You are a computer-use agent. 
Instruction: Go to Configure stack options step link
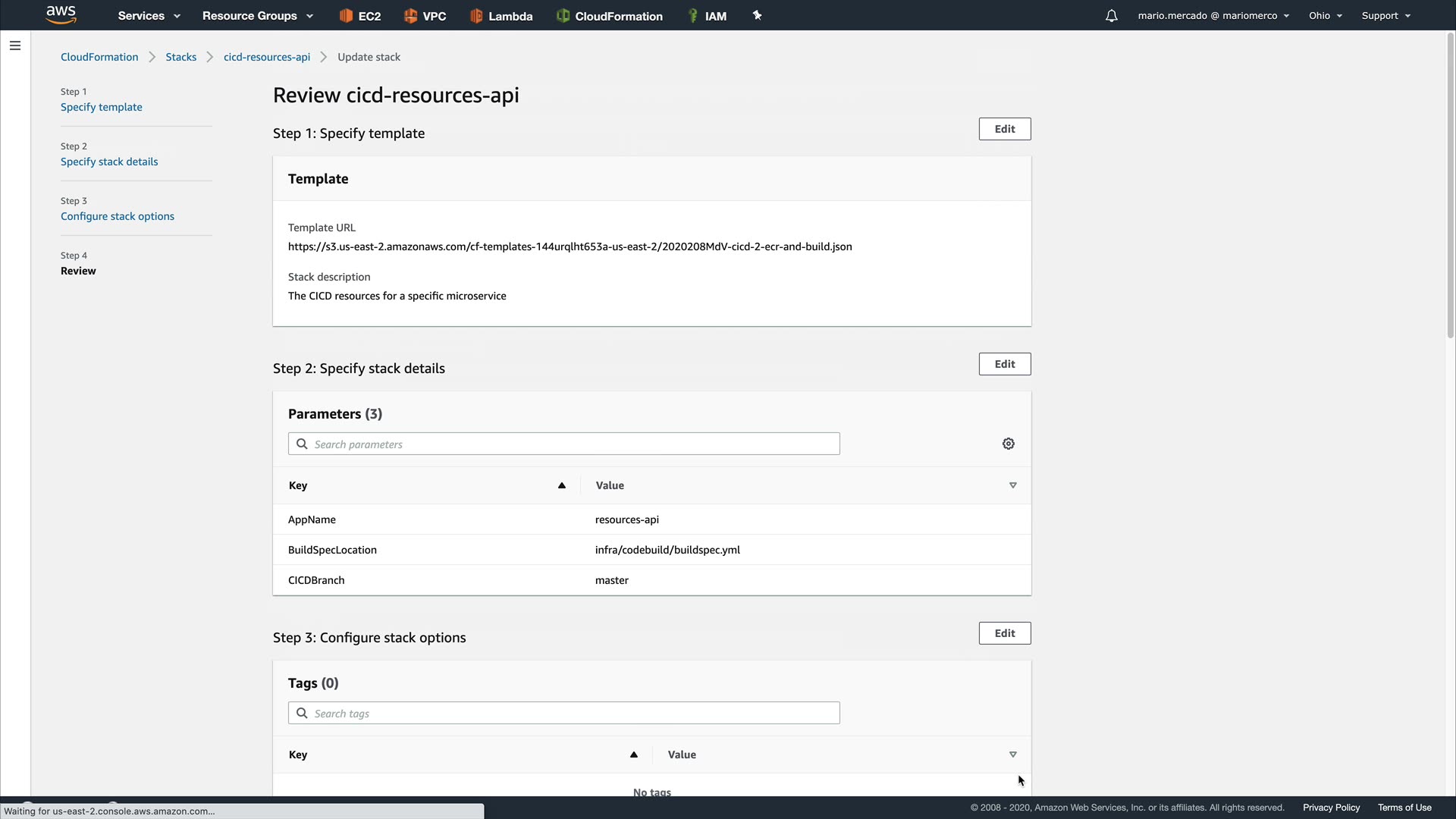coord(118,216)
